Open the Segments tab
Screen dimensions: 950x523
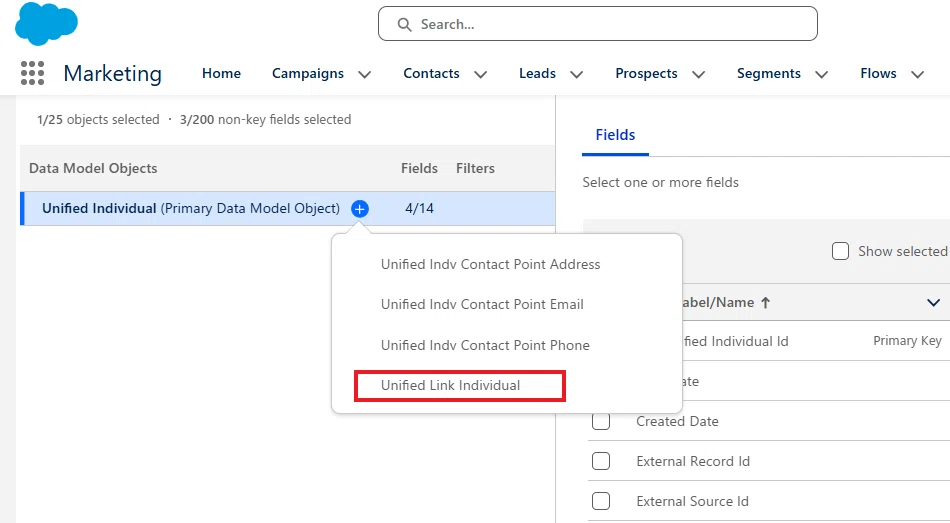(x=769, y=73)
